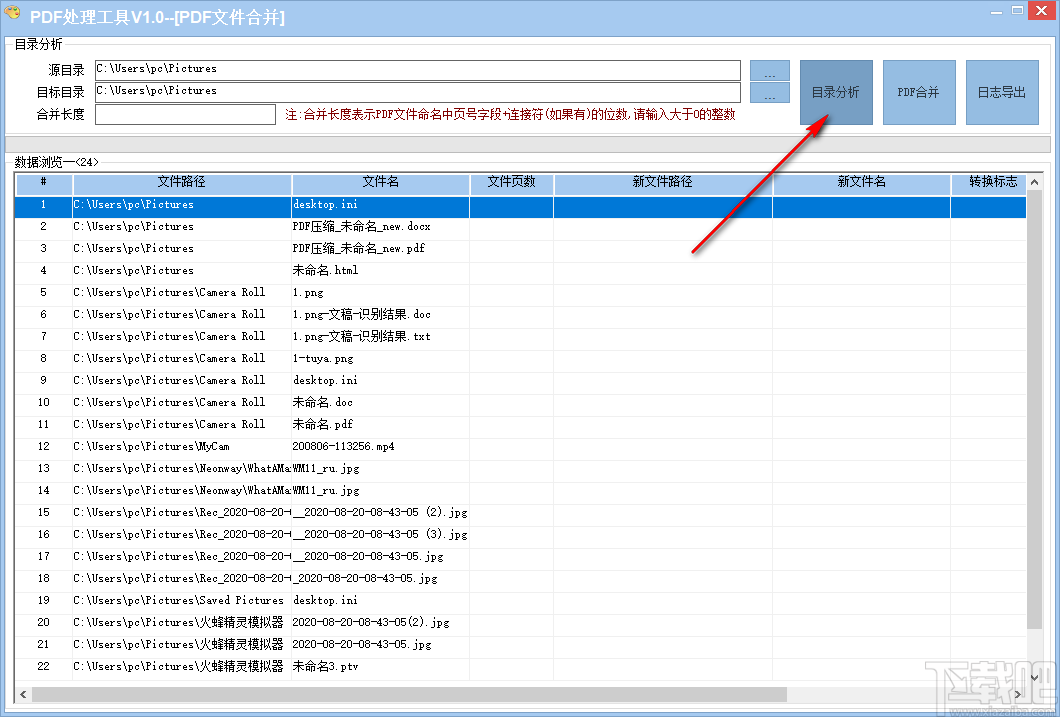Viewport: 1060px width, 717px height.
Task: Maximize the PDF处理工具 window
Action: coord(1017,11)
